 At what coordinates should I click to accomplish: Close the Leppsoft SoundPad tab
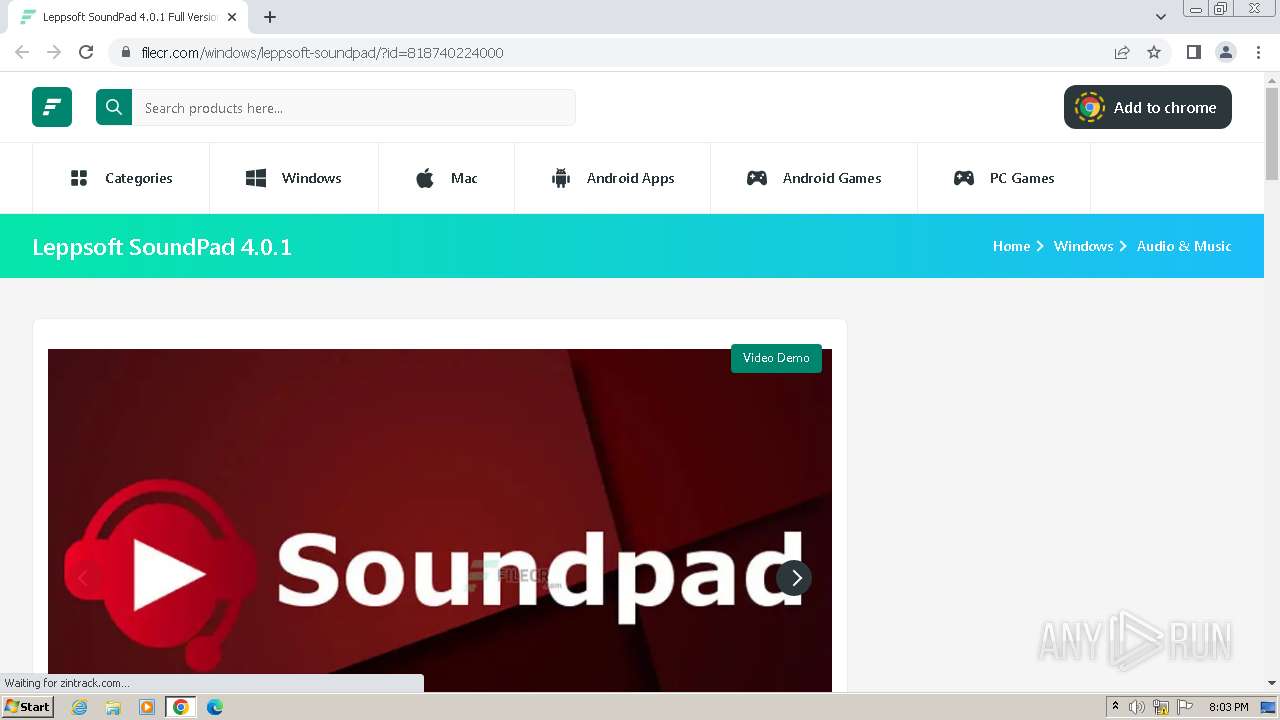[x=232, y=17]
